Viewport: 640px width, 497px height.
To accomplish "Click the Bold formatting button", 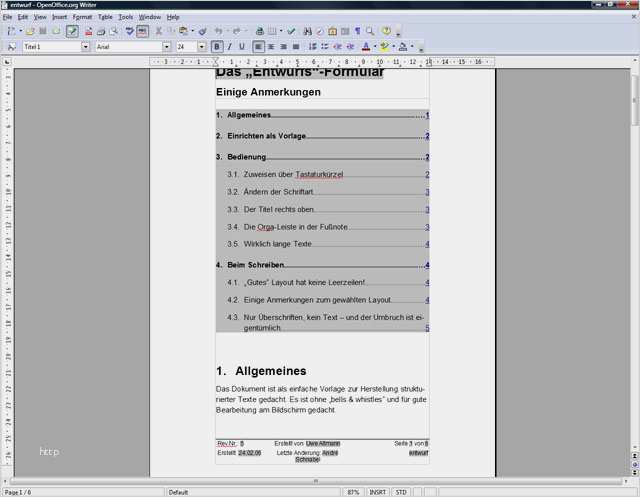I will pos(217,46).
